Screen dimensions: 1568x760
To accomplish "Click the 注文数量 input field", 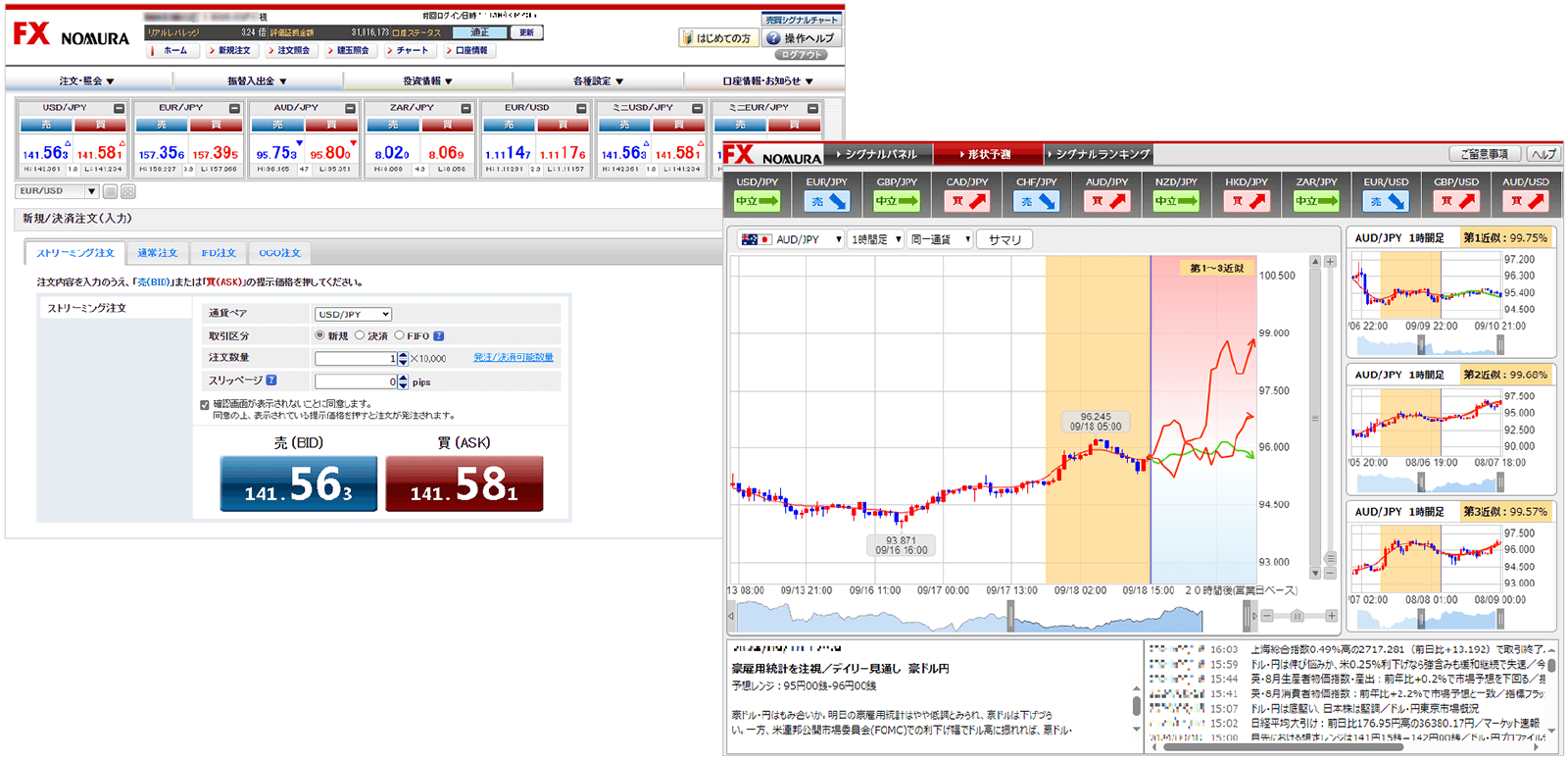I will click(355, 359).
